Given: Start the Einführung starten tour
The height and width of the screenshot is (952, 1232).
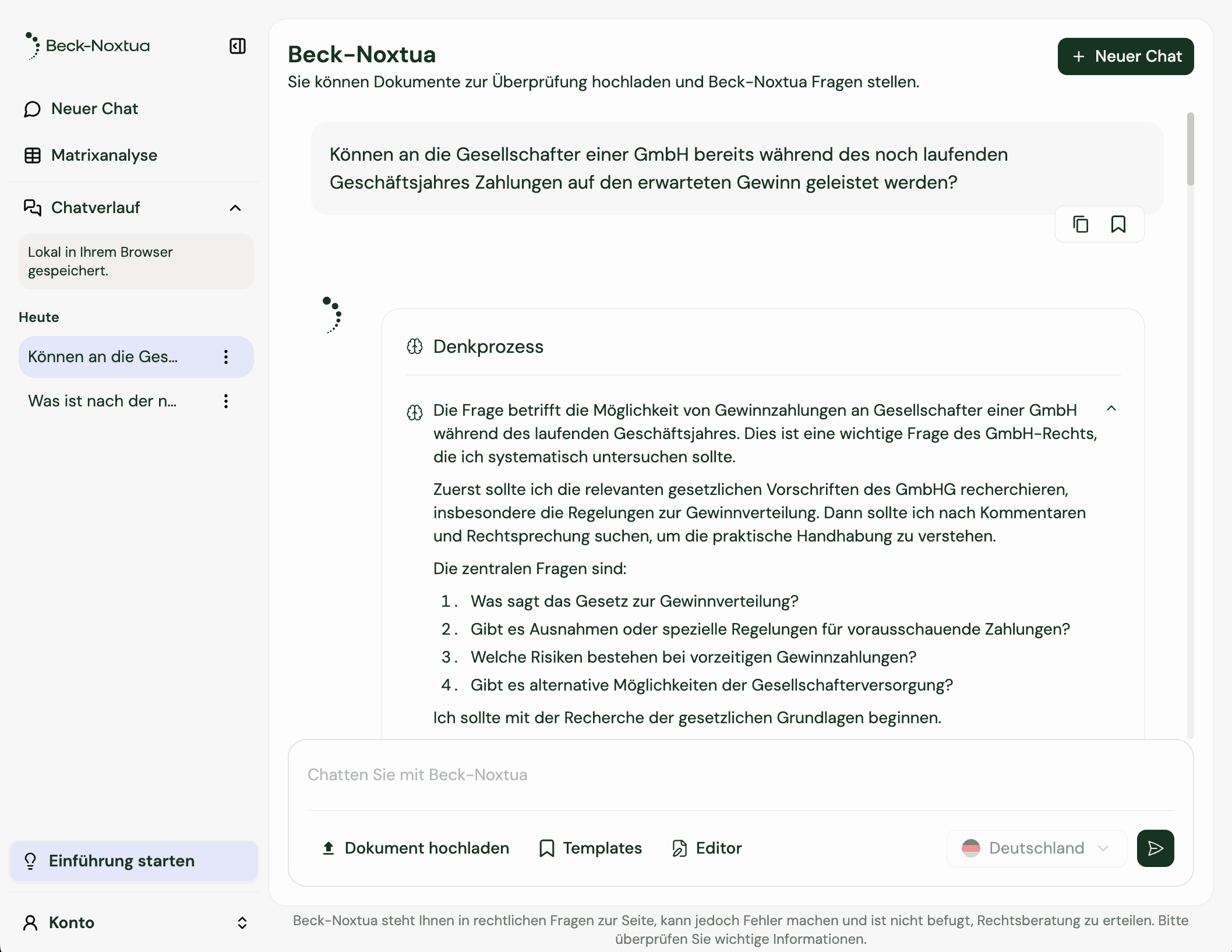Looking at the screenshot, I should [x=121, y=861].
